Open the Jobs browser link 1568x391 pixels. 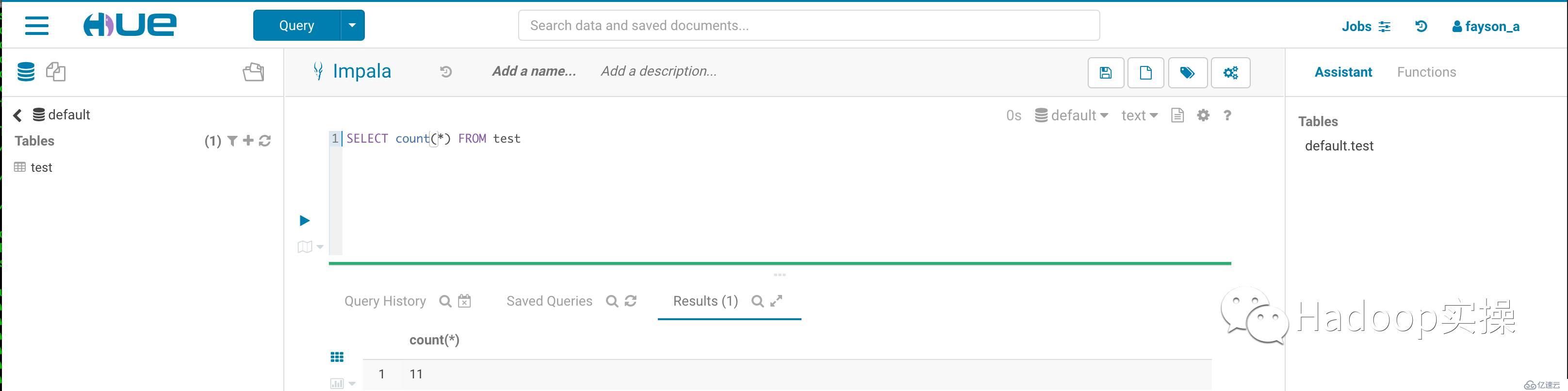pos(1365,26)
